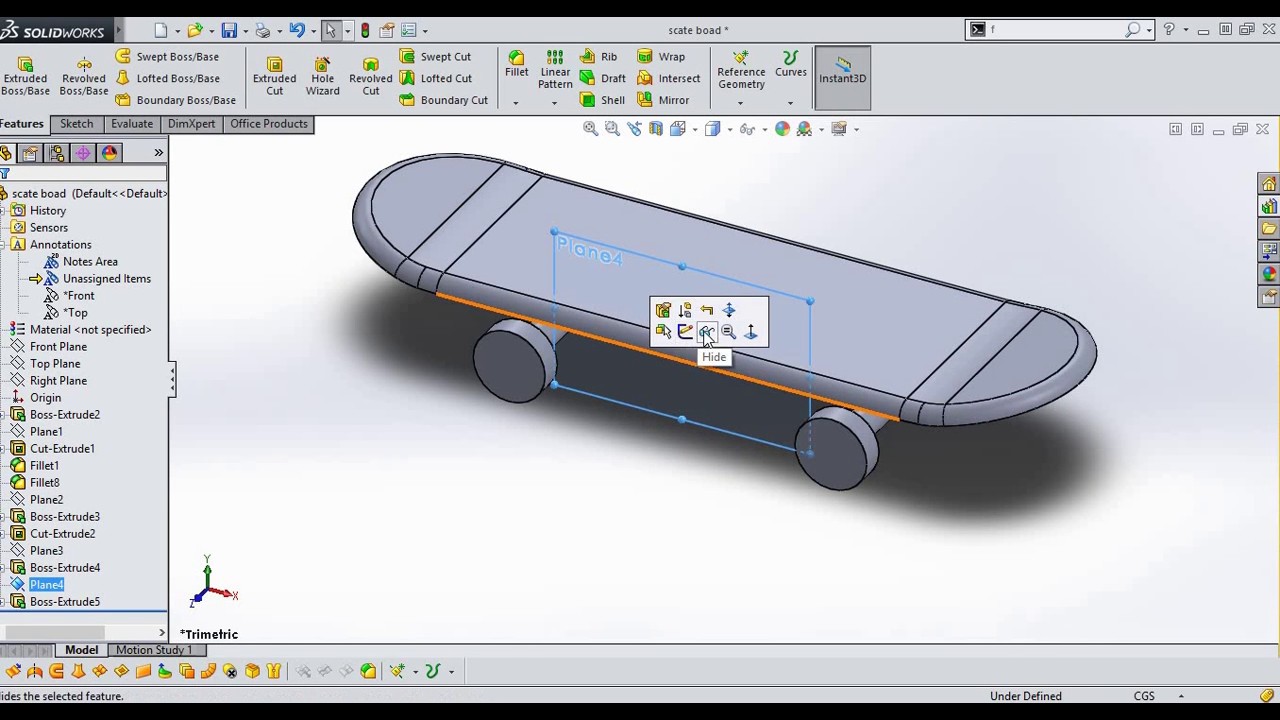
Task: Select the Extruded Boss/Base tool
Action: click(x=25, y=75)
